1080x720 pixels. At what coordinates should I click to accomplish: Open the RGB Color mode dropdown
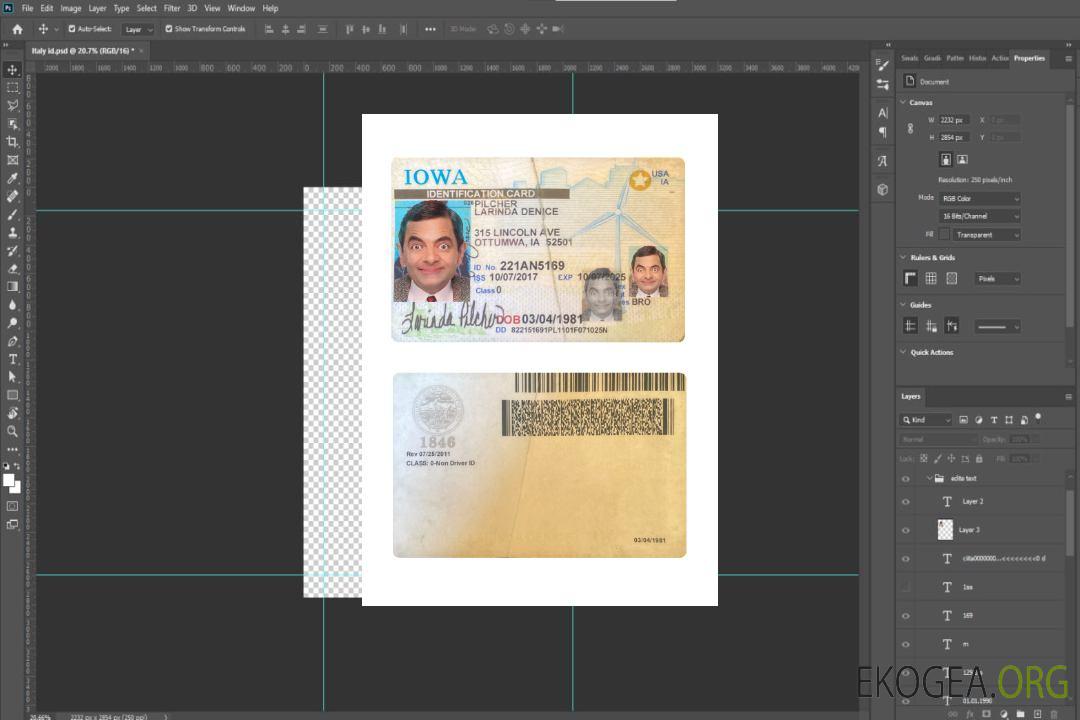(x=979, y=198)
